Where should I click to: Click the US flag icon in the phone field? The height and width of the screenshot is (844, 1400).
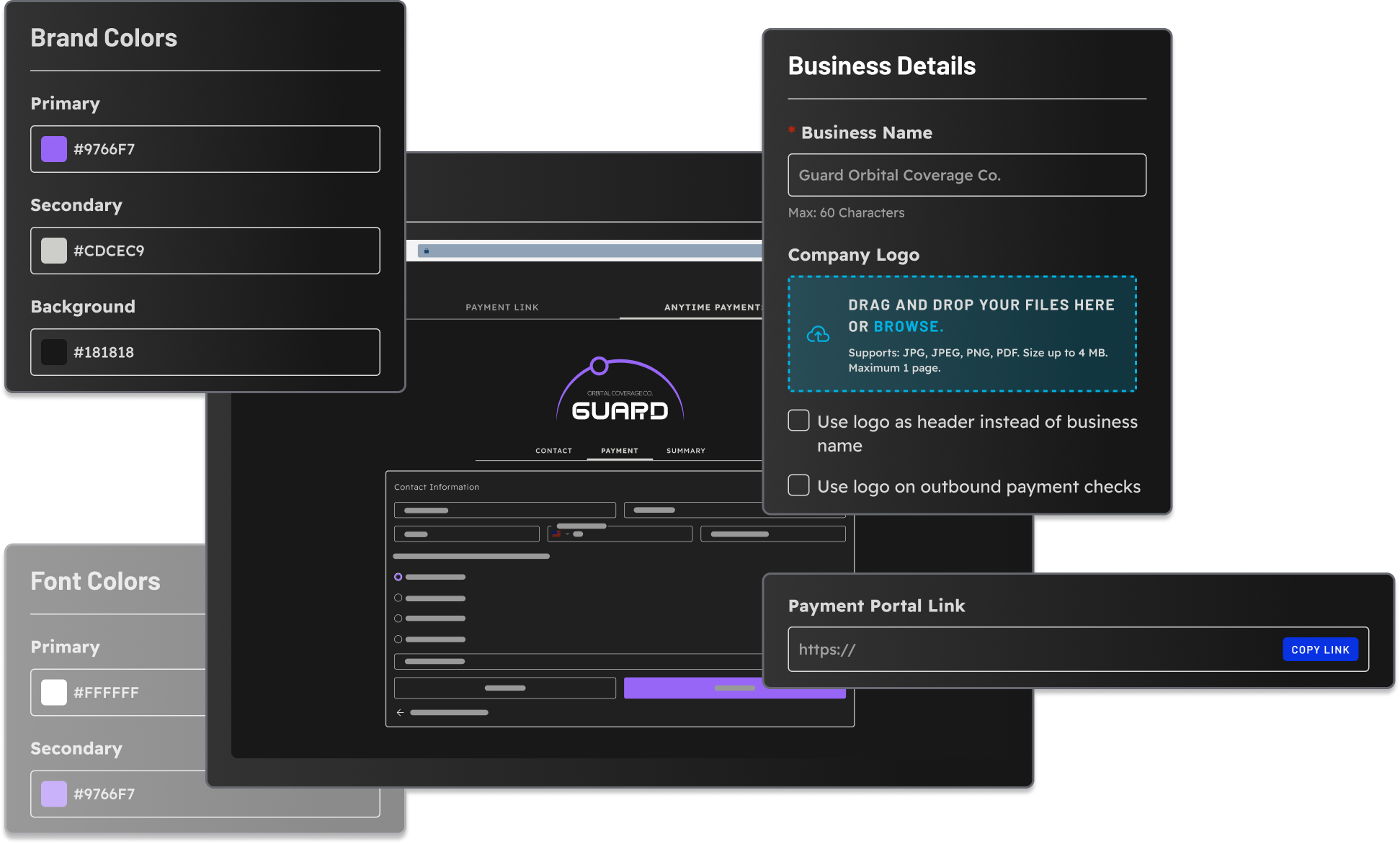(557, 534)
